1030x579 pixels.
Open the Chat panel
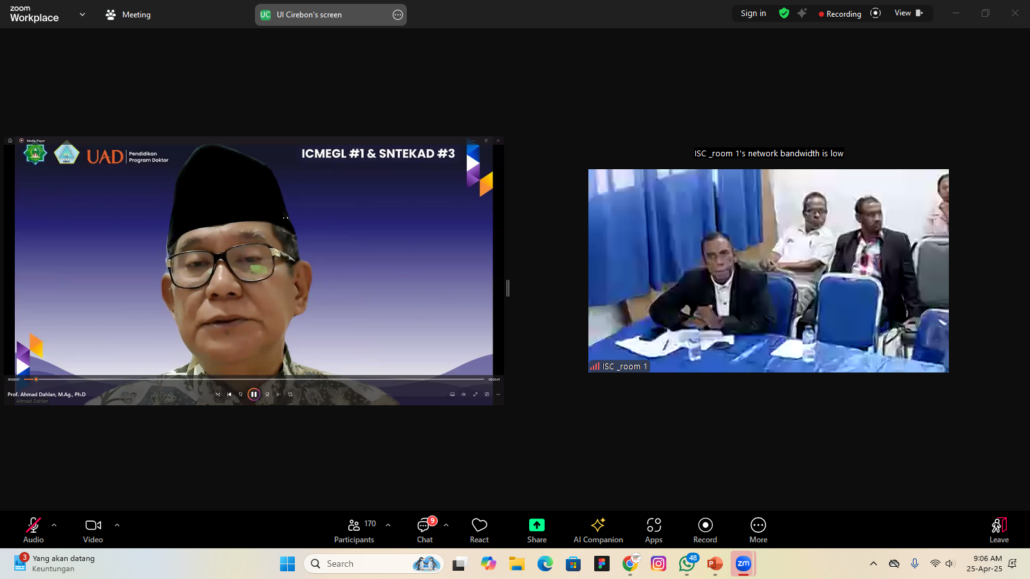click(x=425, y=529)
